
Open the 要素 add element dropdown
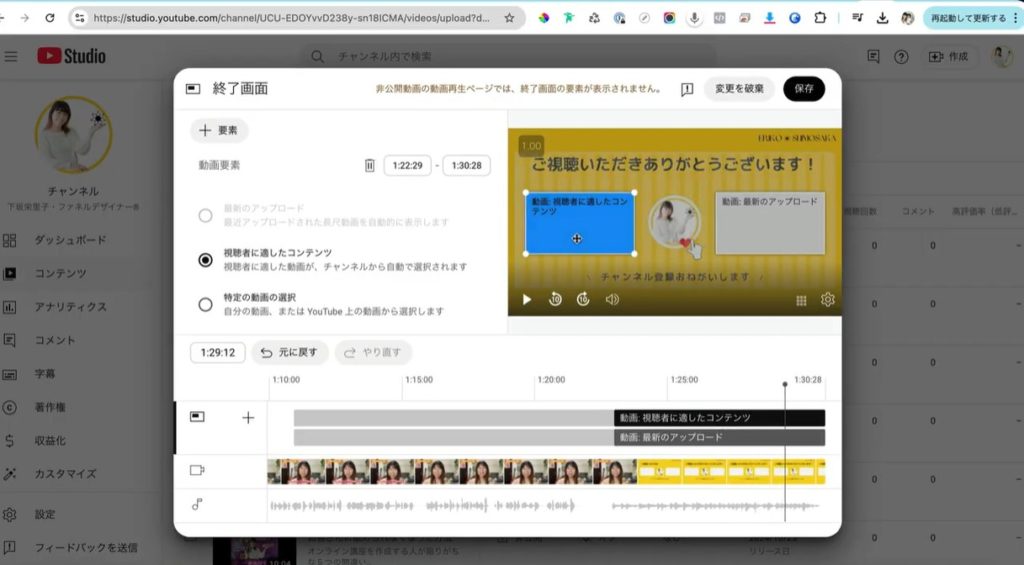point(219,130)
